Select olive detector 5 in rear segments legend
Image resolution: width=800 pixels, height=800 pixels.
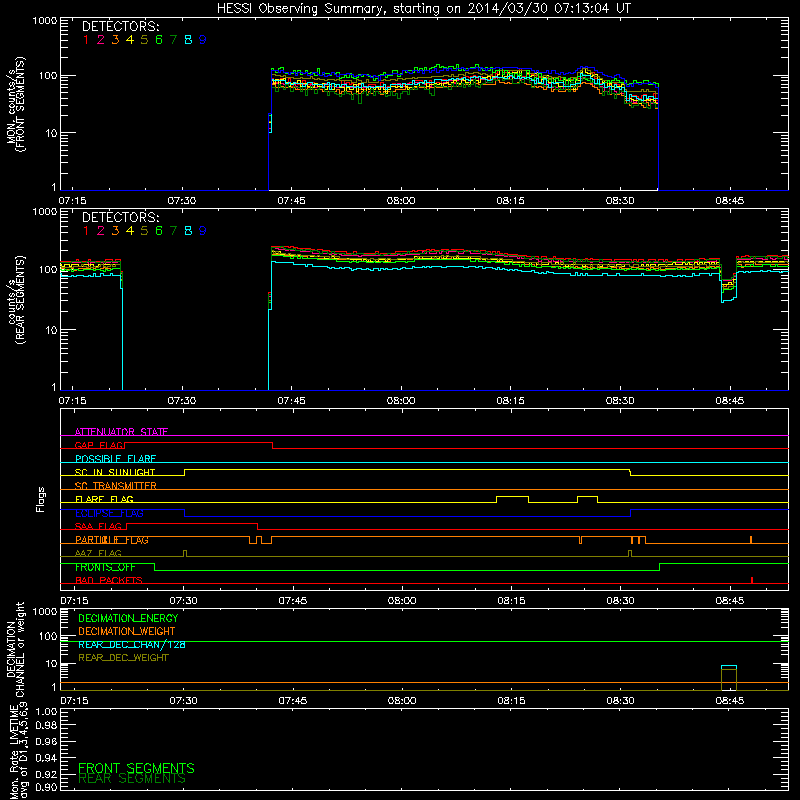click(x=144, y=231)
